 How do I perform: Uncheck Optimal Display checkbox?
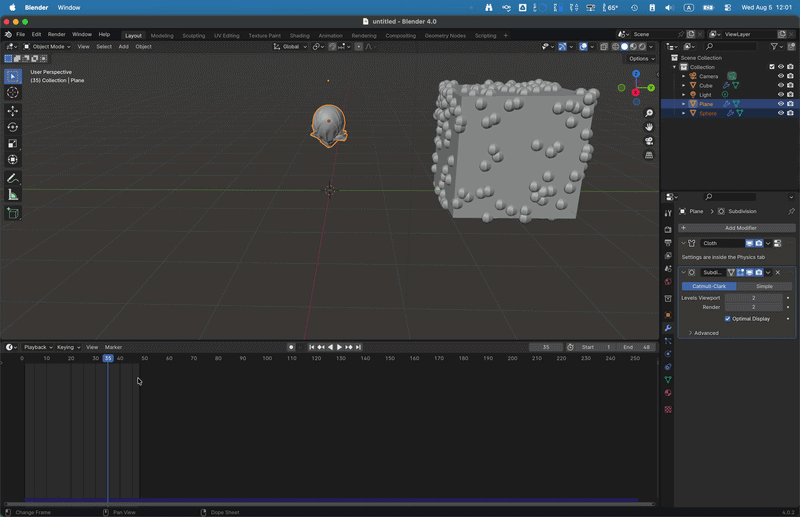pyautogui.click(x=728, y=318)
